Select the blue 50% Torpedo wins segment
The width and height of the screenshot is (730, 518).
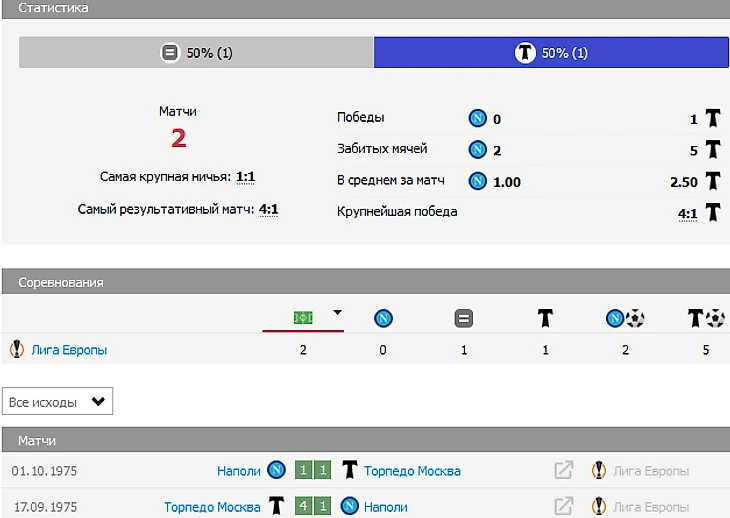(x=551, y=53)
